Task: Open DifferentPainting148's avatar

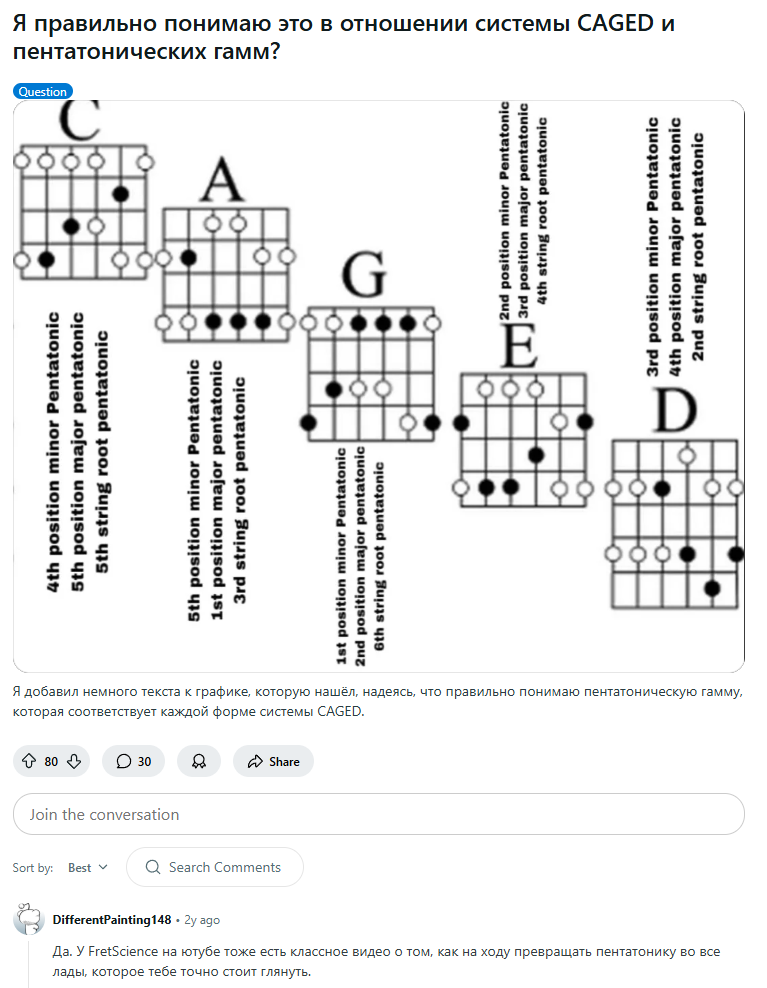Action: click(x=28, y=919)
